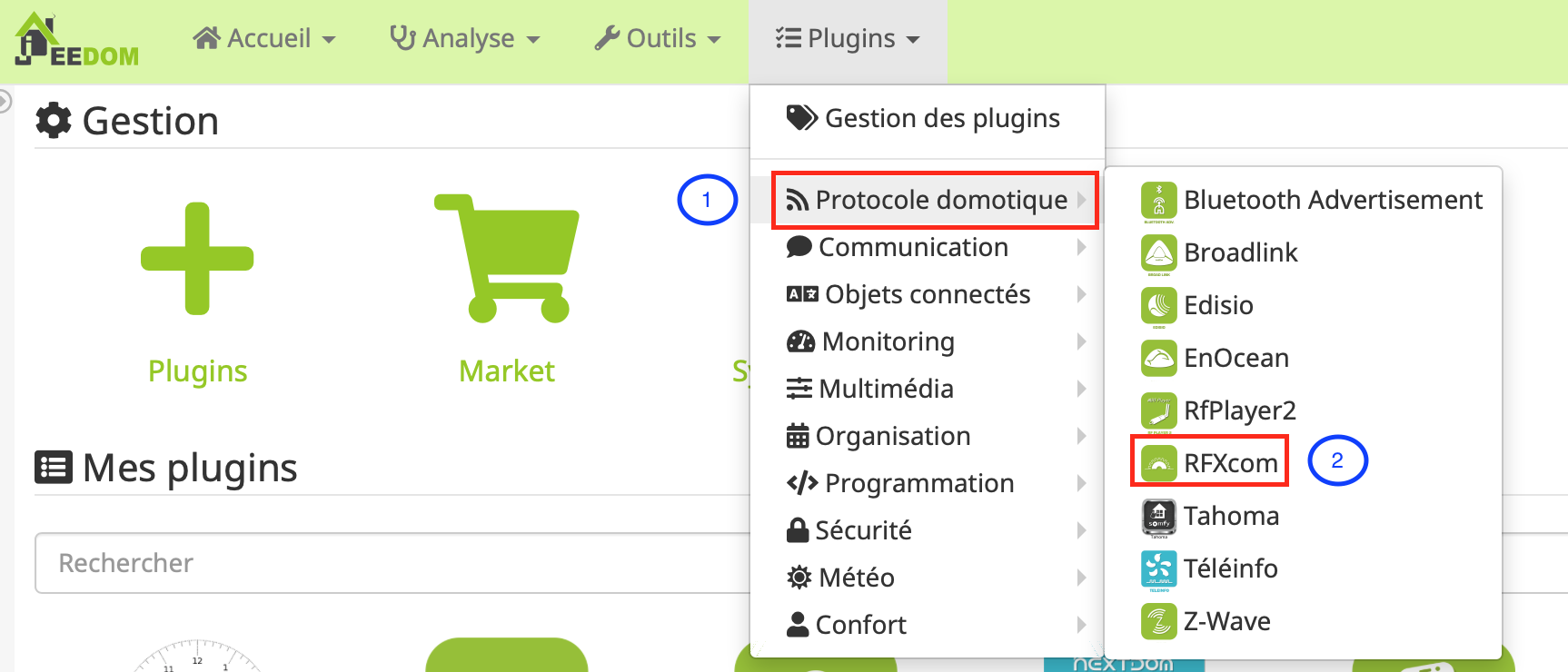Viewport: 1568px width, 672px height.
Task: Click the Rechercher search field
Action: (391, 563)
